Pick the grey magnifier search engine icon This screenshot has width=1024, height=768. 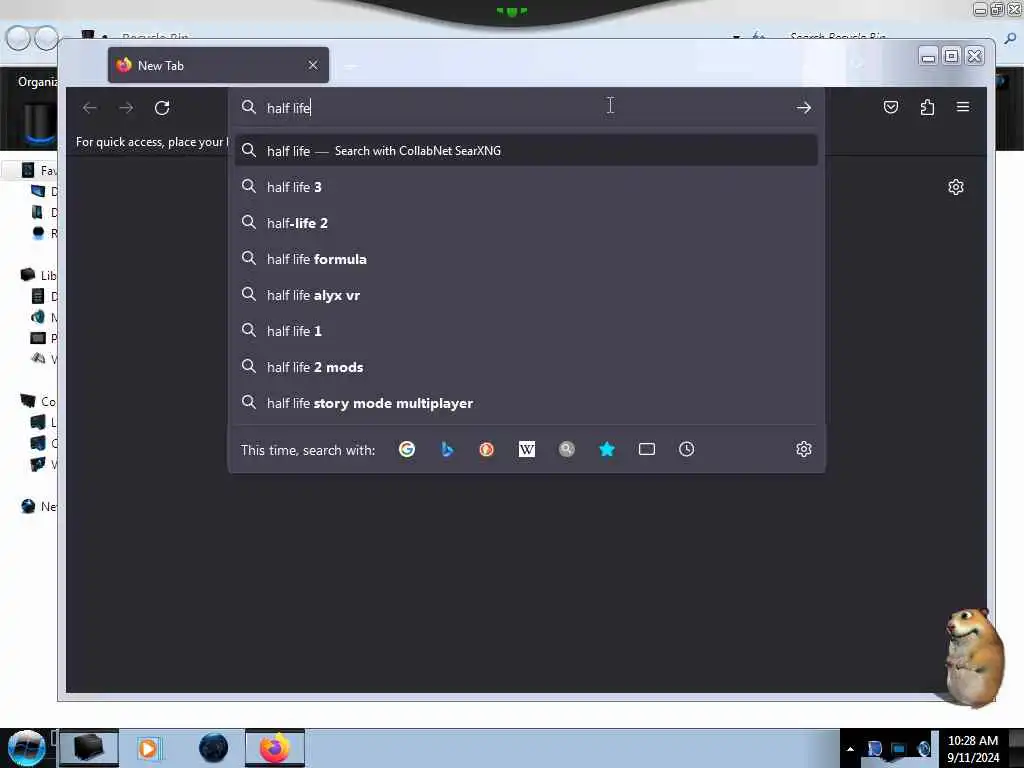pyautogui.click(x=567, y=449)
